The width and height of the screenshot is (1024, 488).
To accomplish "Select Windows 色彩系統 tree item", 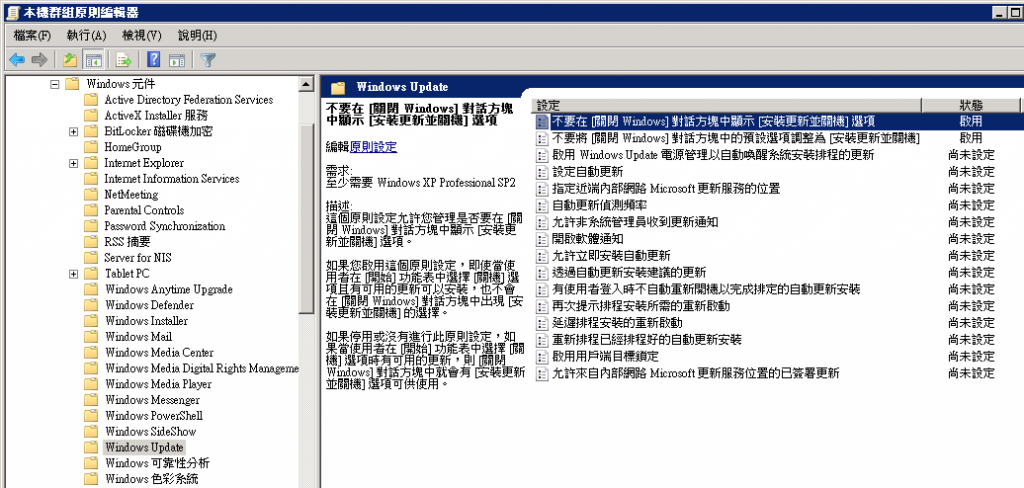I will [151, 479].
